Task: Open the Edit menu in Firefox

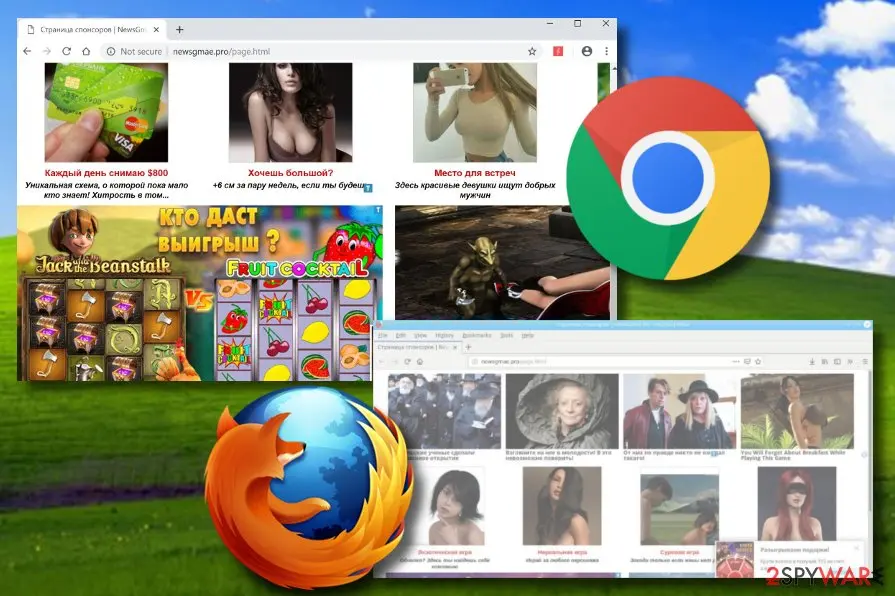Action: click(x=401, y=335)
